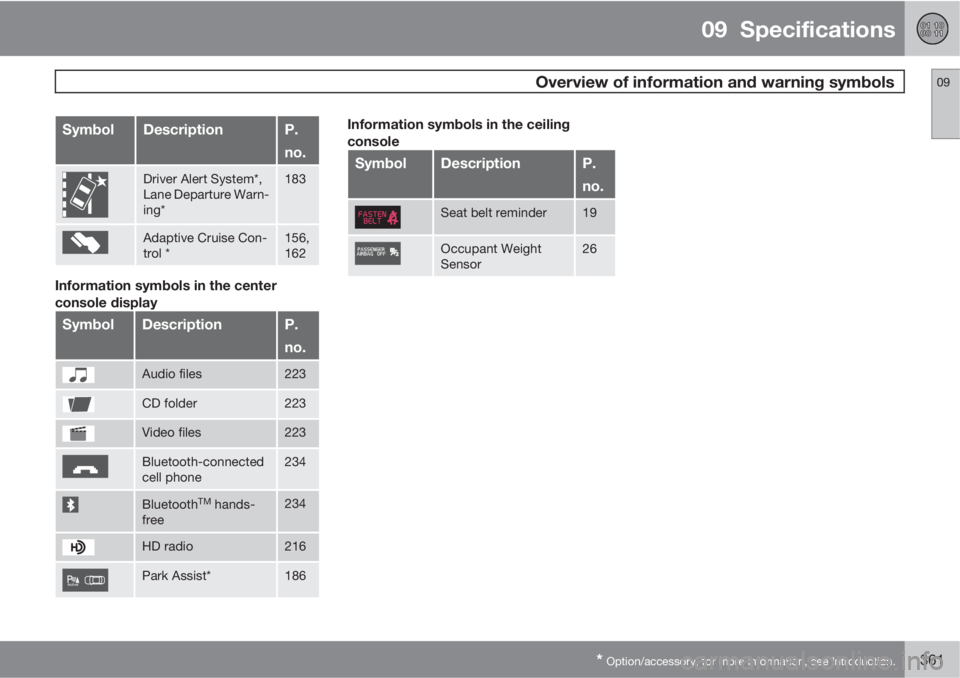The height and width of the screenshot is (678, 960).
Task: Select the HD radio icon
Action: pyautogui.click(x=78, y=547)
